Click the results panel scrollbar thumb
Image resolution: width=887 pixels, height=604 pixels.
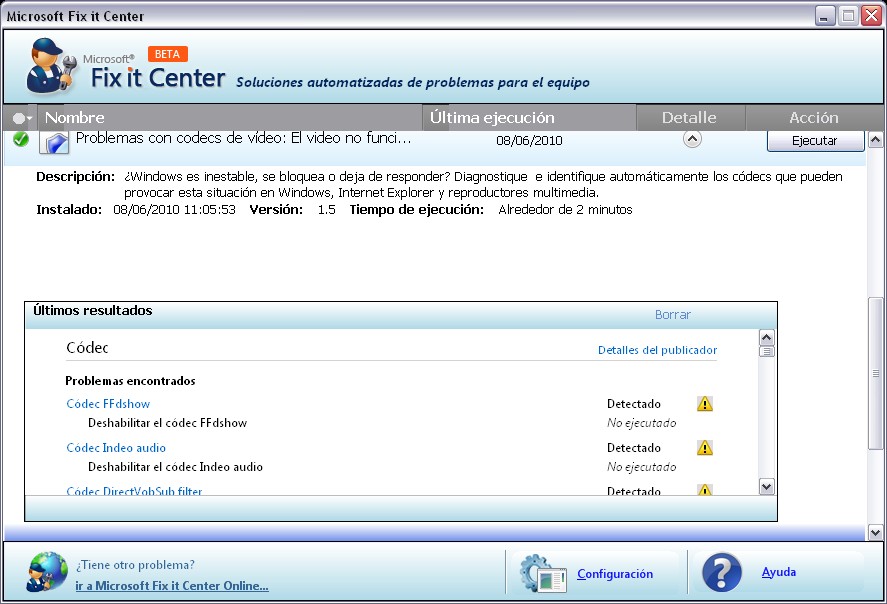767,351
